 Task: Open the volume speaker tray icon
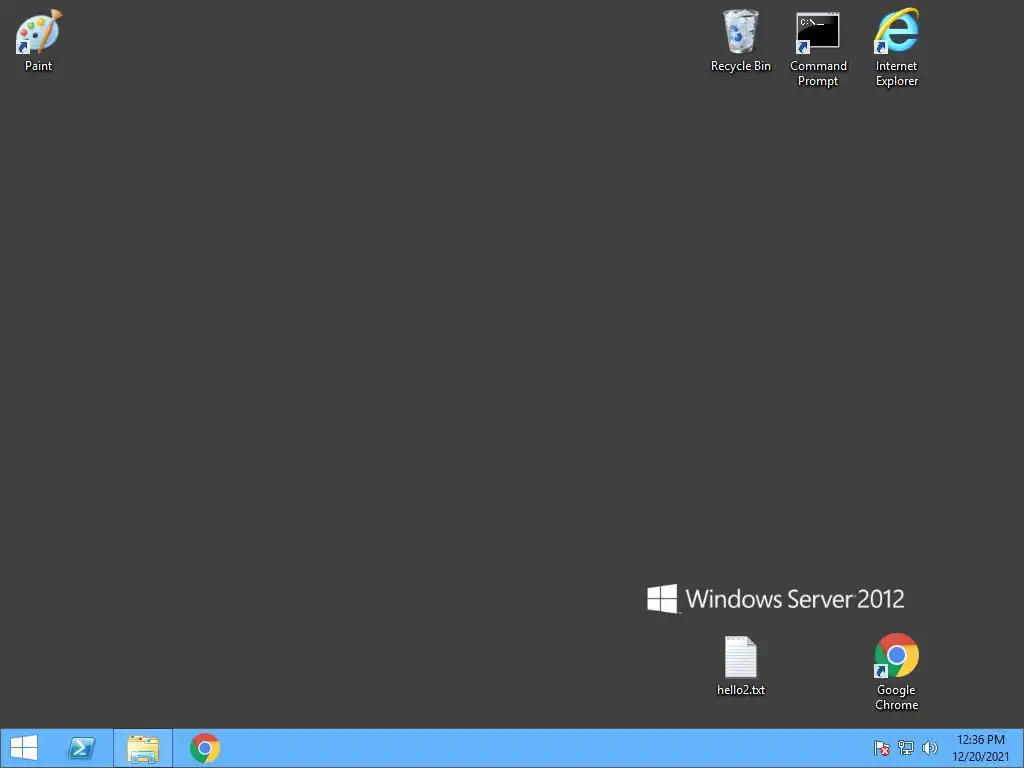click(x=930, y=748)
